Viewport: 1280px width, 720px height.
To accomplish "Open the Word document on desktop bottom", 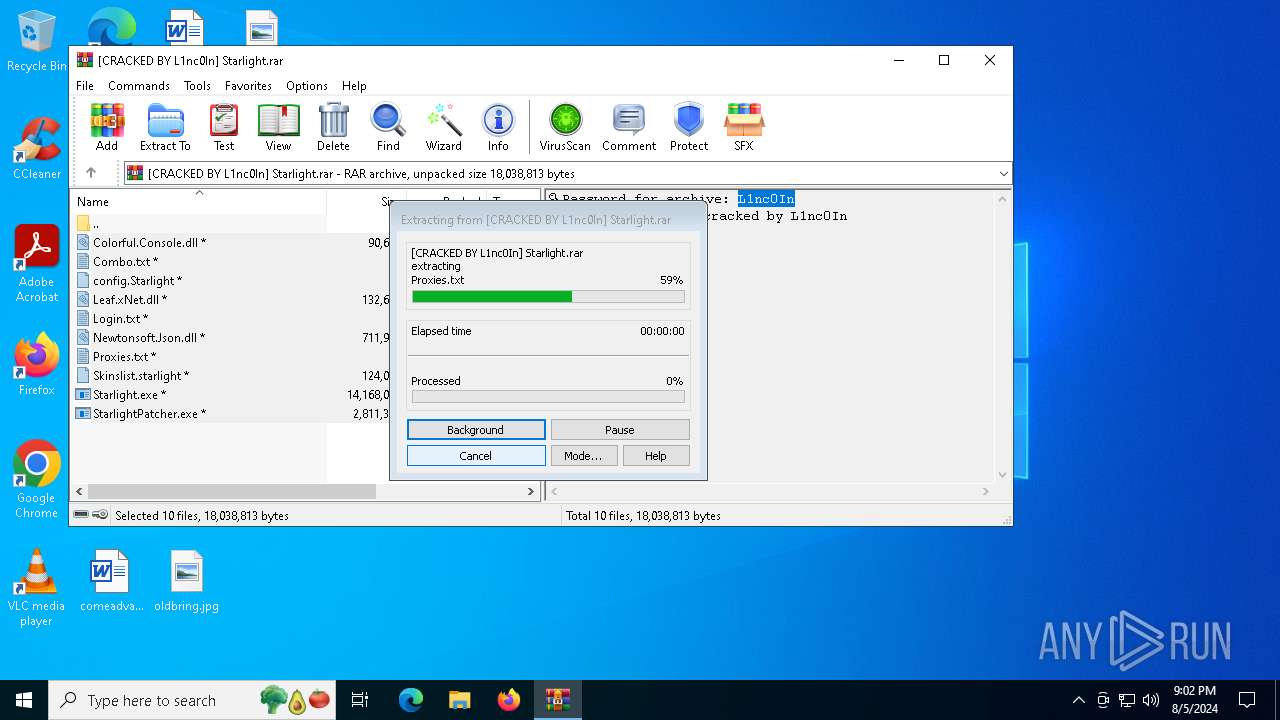I will point(110,580).
